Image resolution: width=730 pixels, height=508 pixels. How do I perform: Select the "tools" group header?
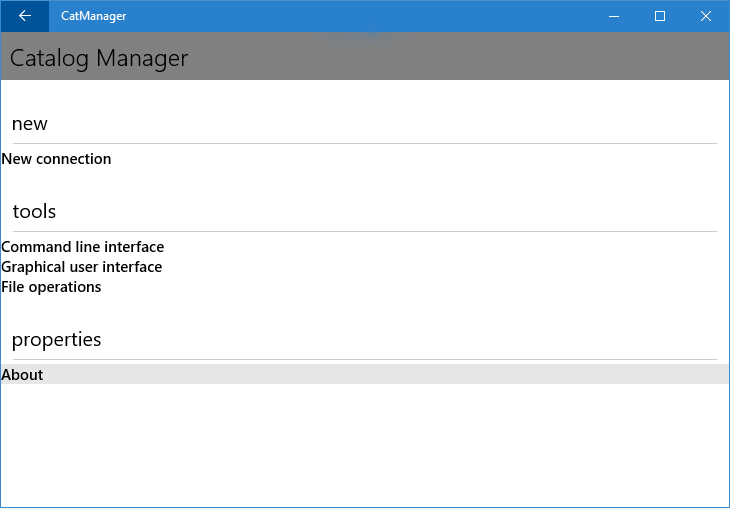34,212
